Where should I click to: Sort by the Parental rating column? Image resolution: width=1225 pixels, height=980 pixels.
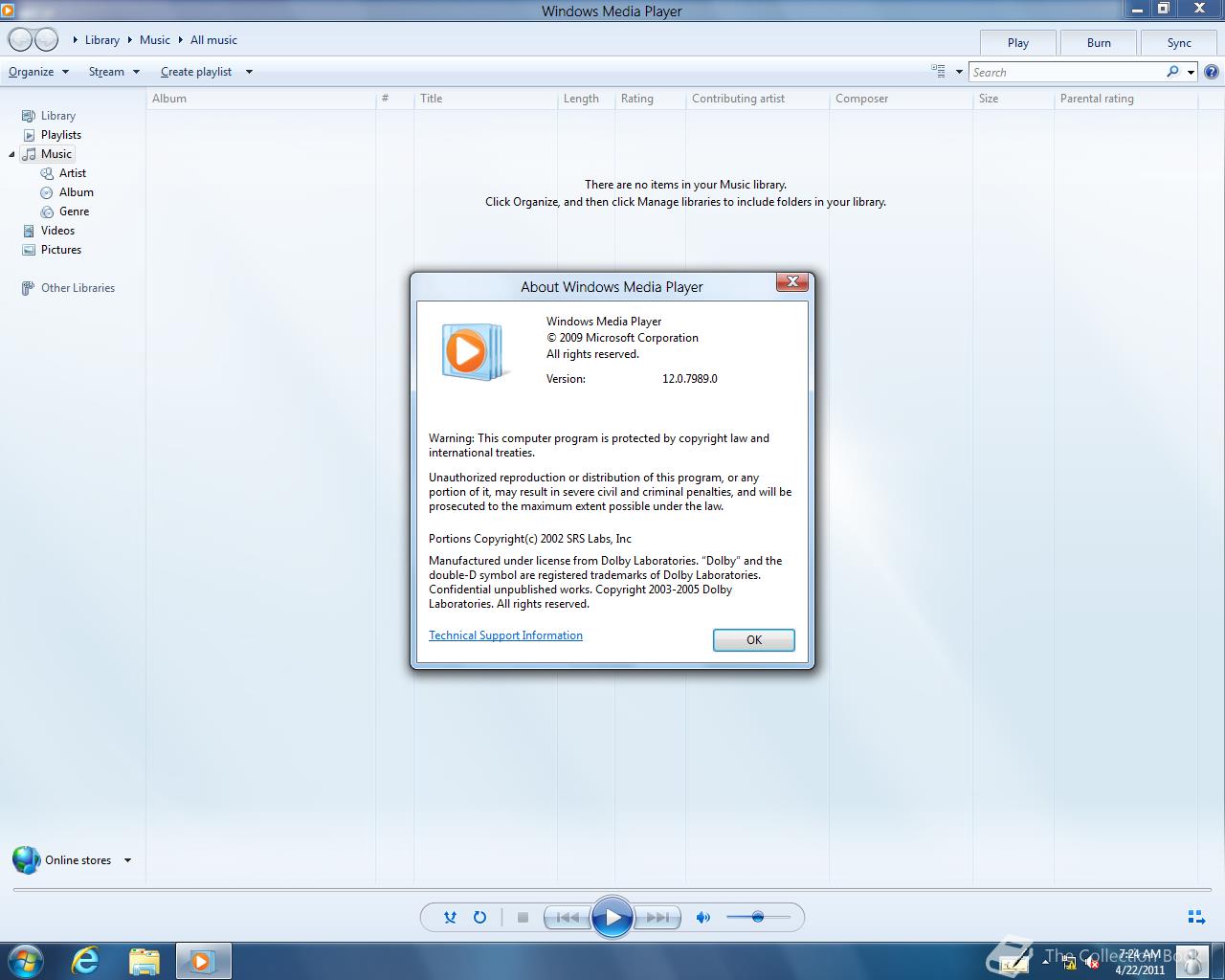tap(1125, 99)
